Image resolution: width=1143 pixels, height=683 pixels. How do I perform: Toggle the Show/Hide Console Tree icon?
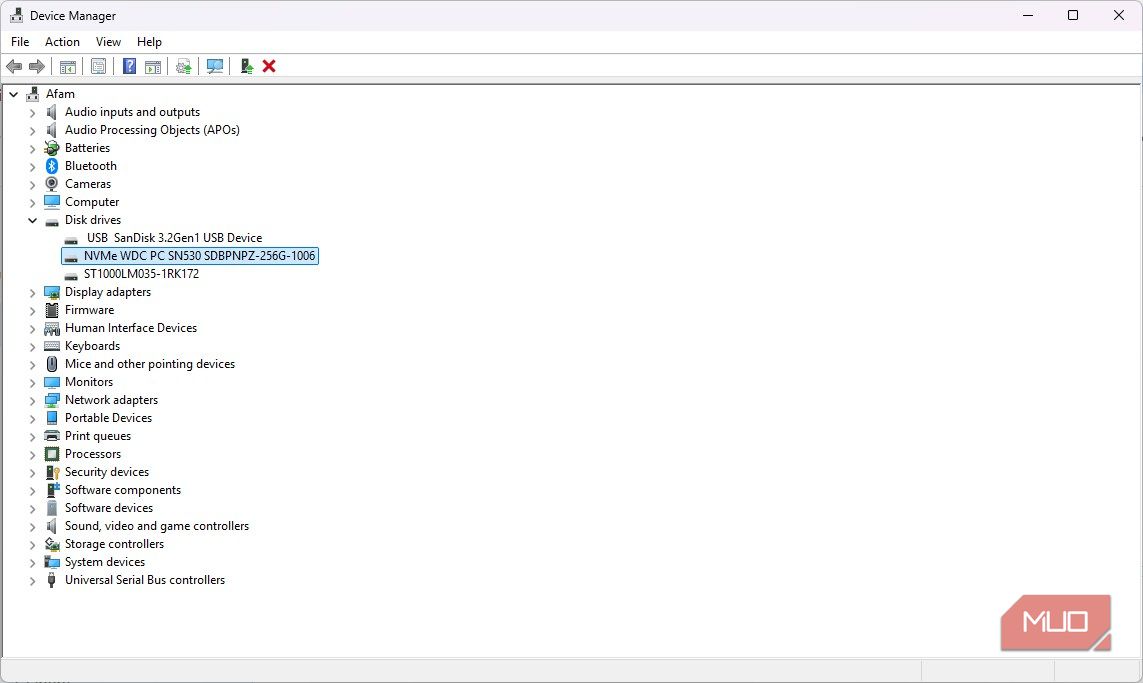pos(68,66)
